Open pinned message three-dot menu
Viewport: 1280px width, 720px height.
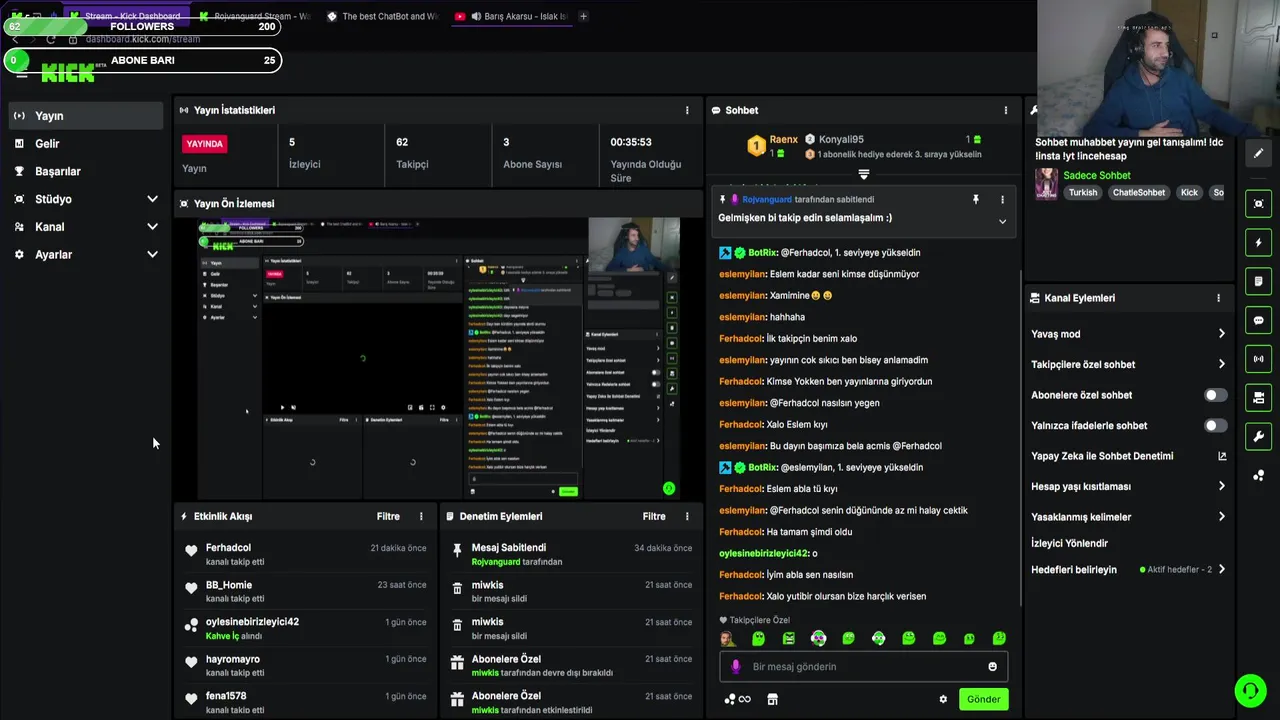point(1002,199)
